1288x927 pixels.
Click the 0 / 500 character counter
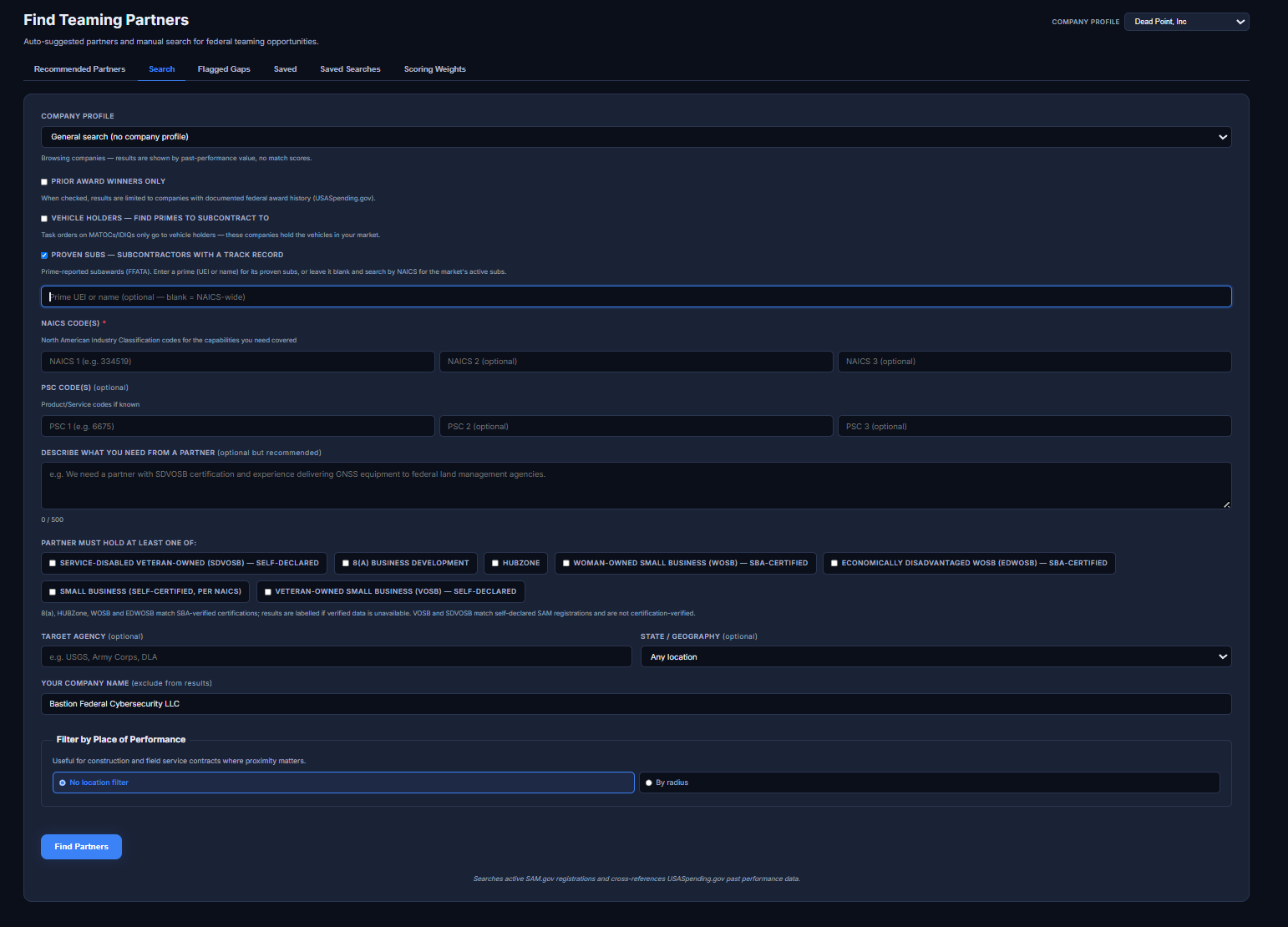(53, 519)
